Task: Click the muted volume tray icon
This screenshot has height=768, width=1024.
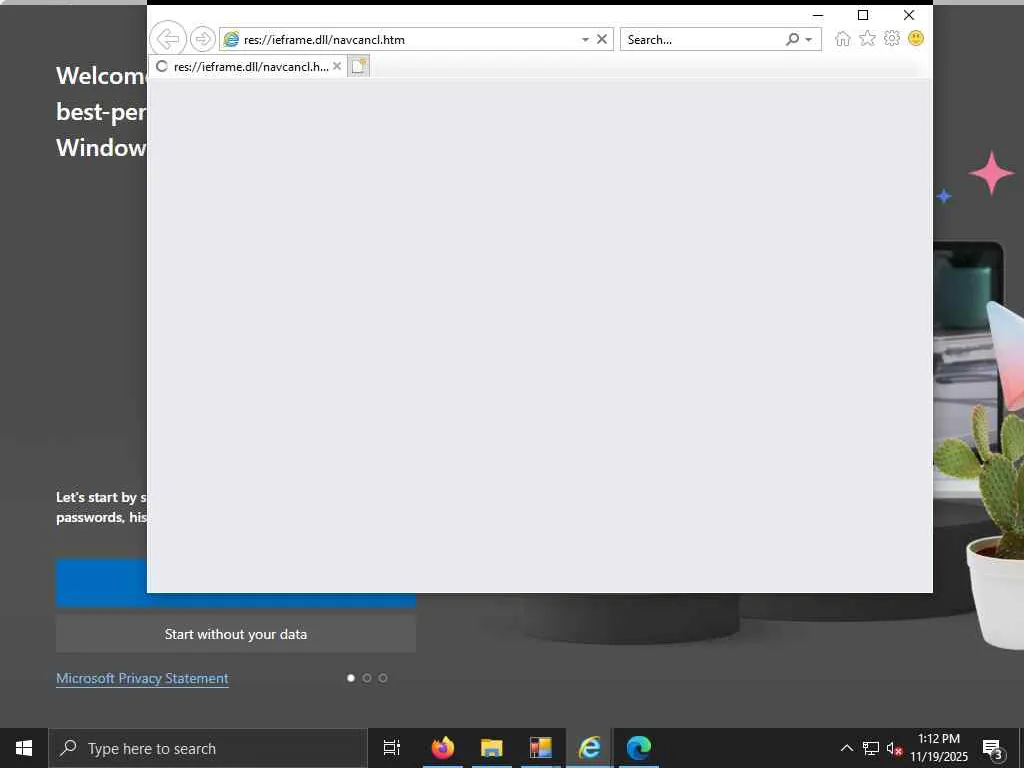Action: click(894, 749)
